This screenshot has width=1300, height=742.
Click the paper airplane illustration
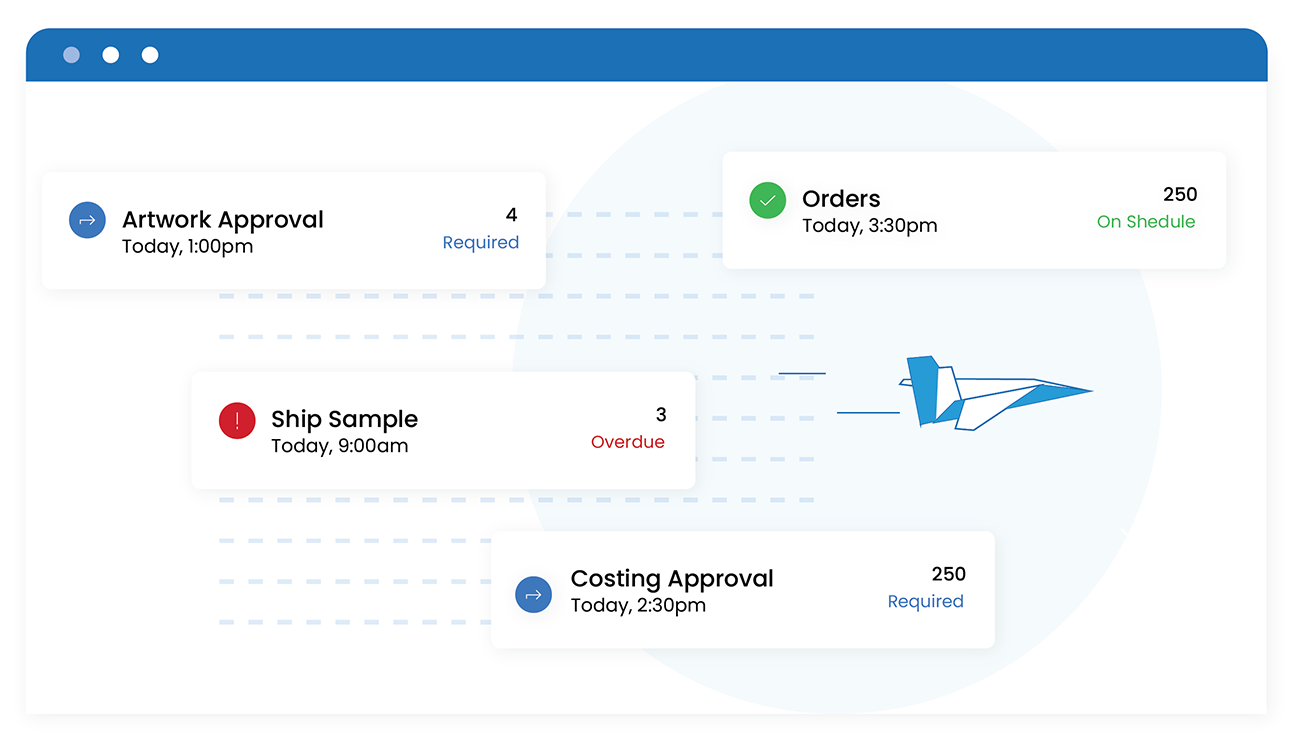[x=994, y=393]
